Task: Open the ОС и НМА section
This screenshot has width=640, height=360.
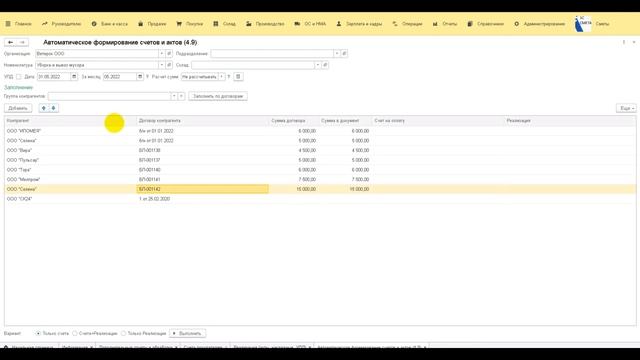Action: 310,24
